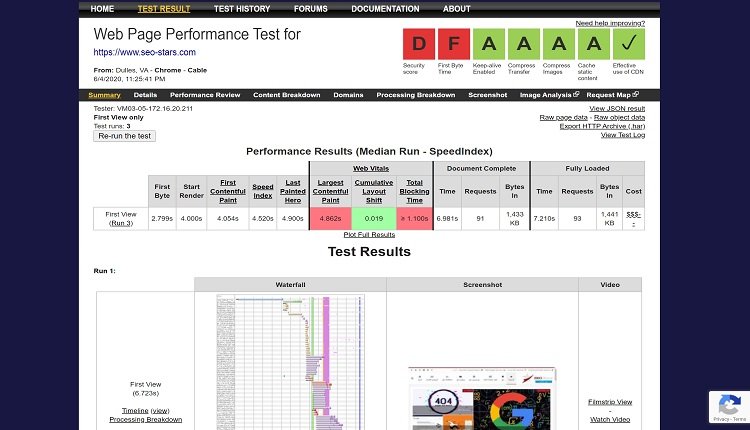Click the Compress Transfer A grade
Screen dimensions: 750x430
(x=522, y=44)
